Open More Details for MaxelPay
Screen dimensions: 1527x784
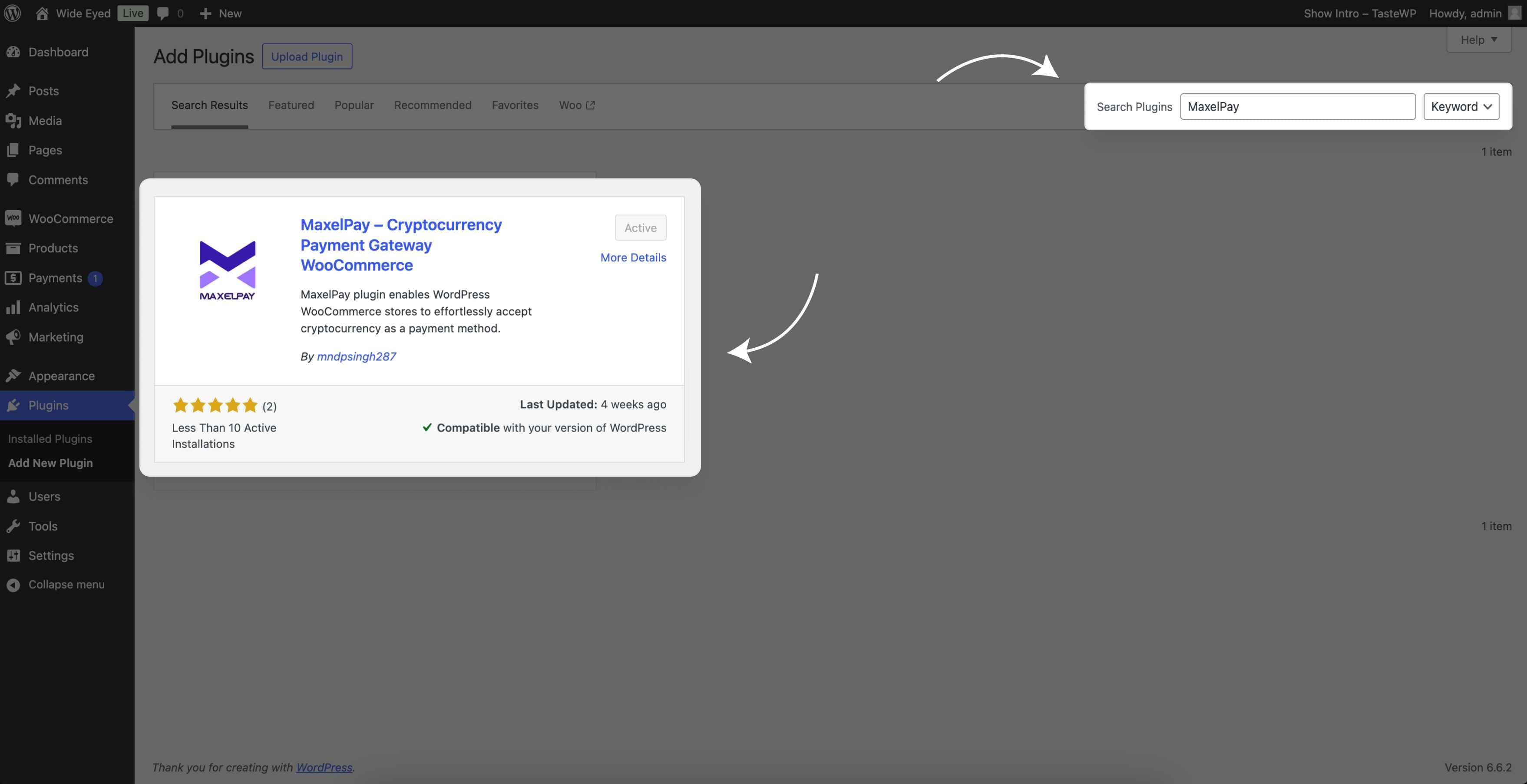tap(632, 257)
